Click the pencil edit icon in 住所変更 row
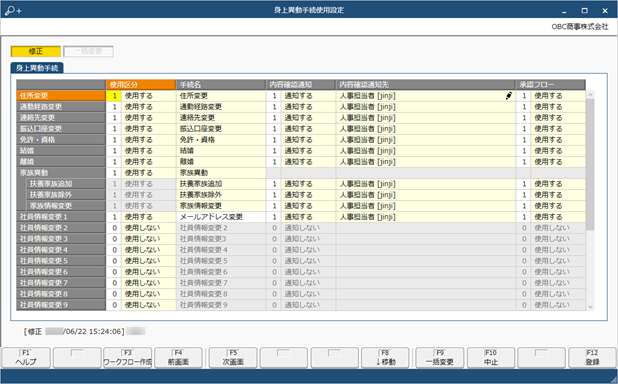 click(x=509, y=96)
